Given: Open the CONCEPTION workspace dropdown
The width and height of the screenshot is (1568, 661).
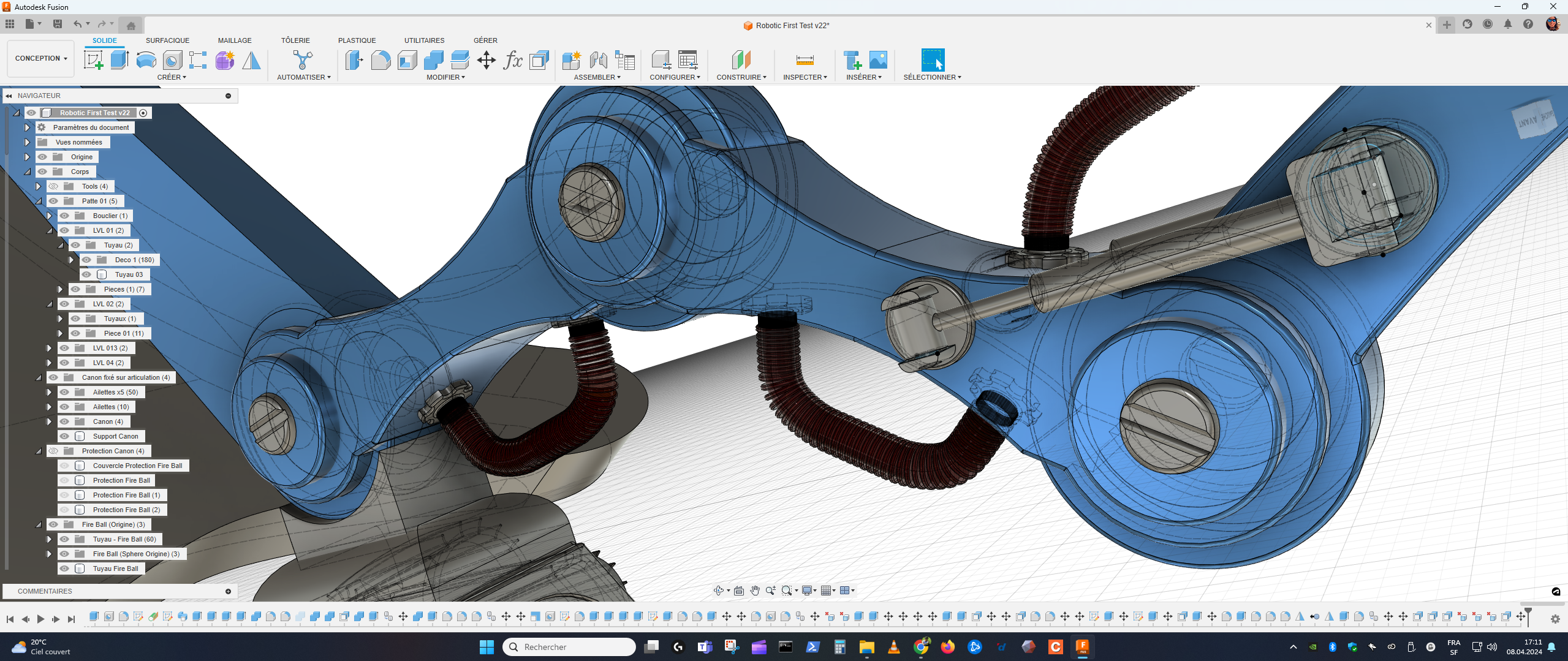Looking at the screenshot, I should (x=40, y=59).
